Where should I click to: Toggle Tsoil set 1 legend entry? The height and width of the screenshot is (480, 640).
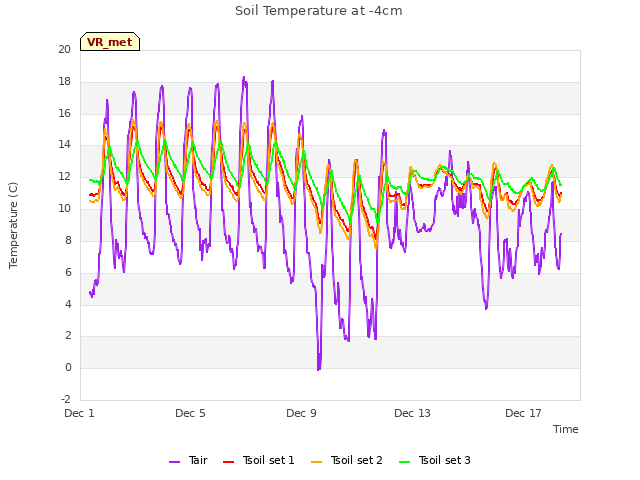click(x=259, y=460)
